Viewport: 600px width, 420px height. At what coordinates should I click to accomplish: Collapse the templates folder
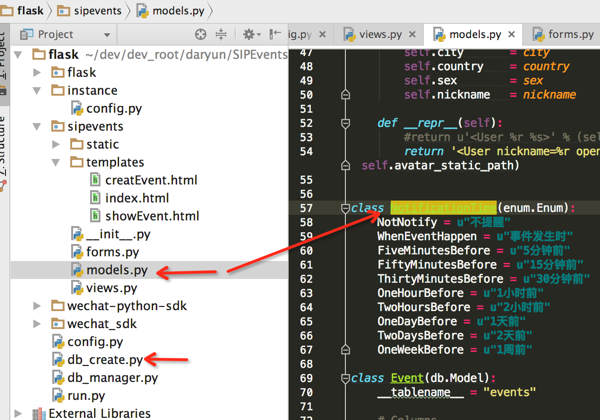(55, 163)
